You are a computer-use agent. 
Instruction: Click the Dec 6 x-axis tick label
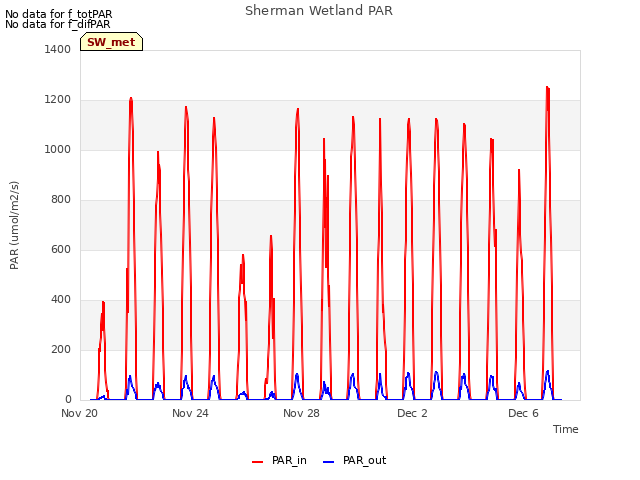[523, 413]
